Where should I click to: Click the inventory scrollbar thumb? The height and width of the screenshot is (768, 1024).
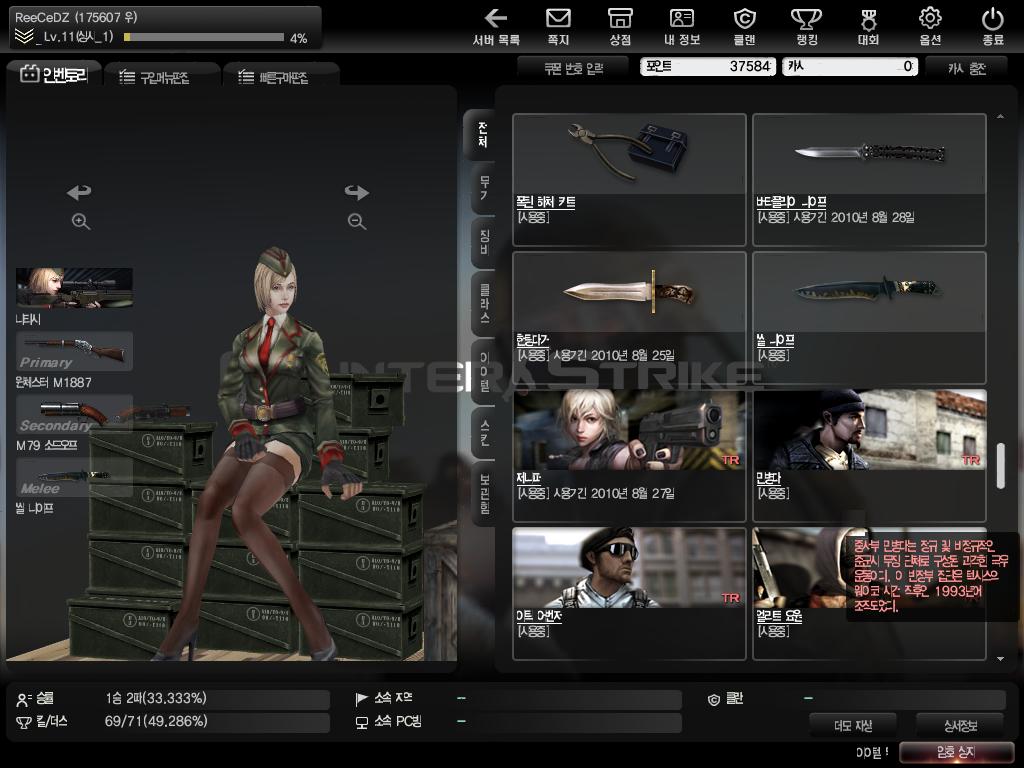[1000, 466]
